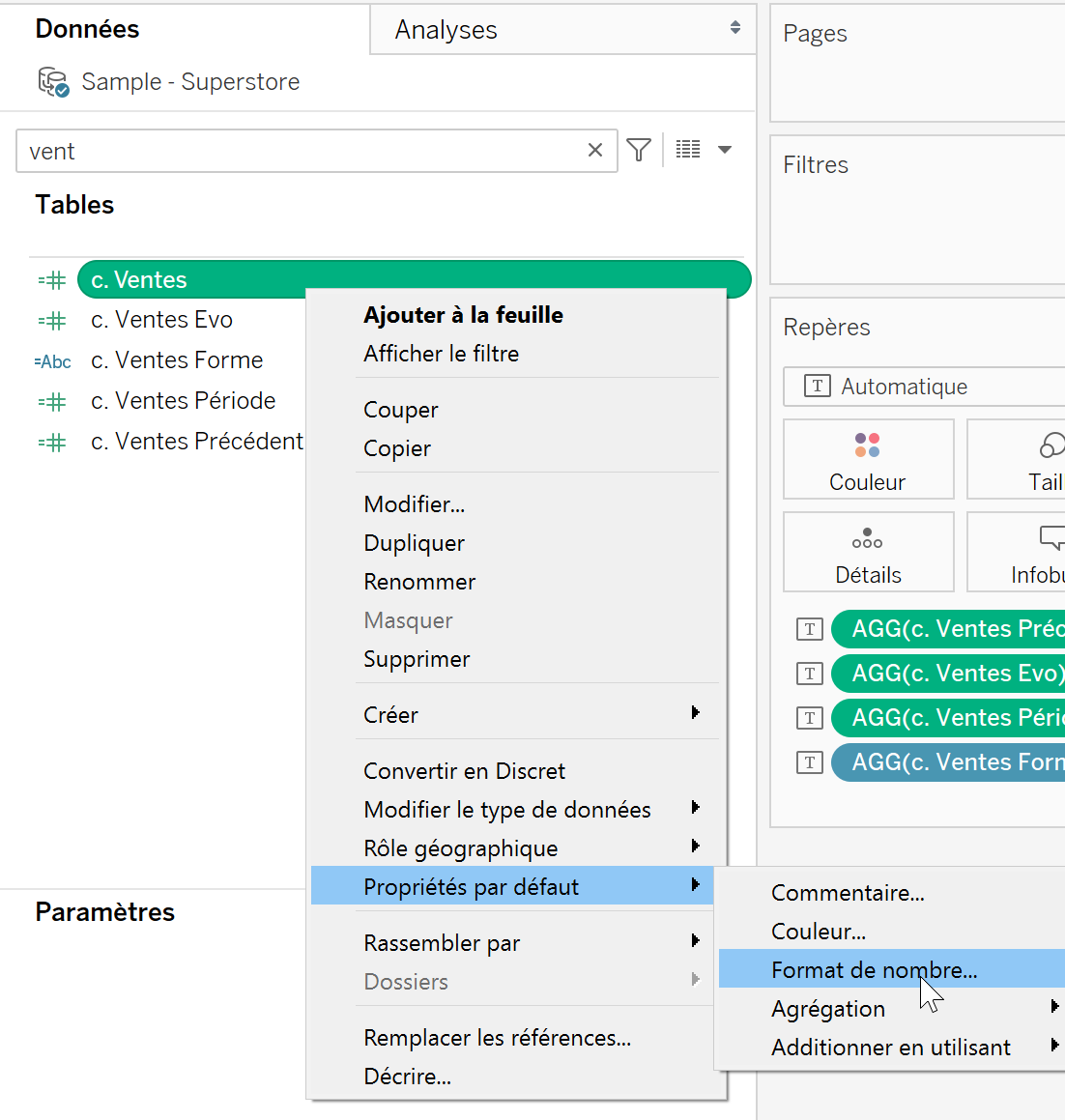The height and width of the screenshot is (1120, 1065).
Task: Click text icon beside AGG(c. Ventes Evo) pill
Action: [809, 674]
